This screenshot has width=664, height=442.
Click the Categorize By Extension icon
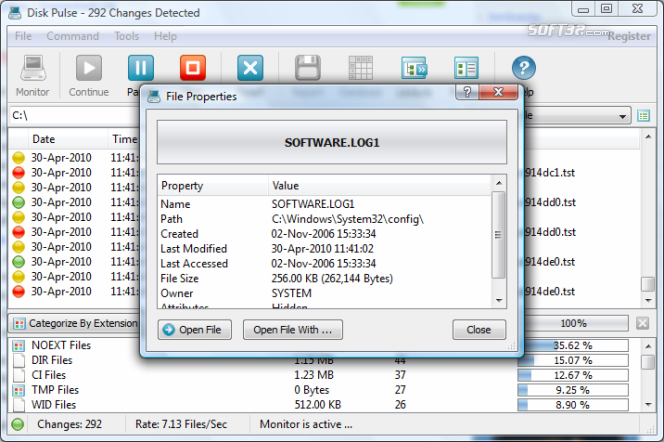click(19, 324)
